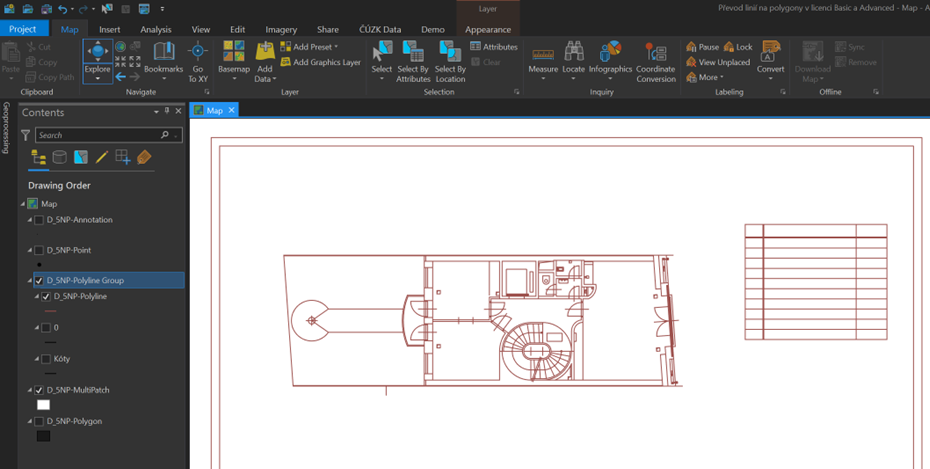Go to previous extent arrow

pos(120,76)
